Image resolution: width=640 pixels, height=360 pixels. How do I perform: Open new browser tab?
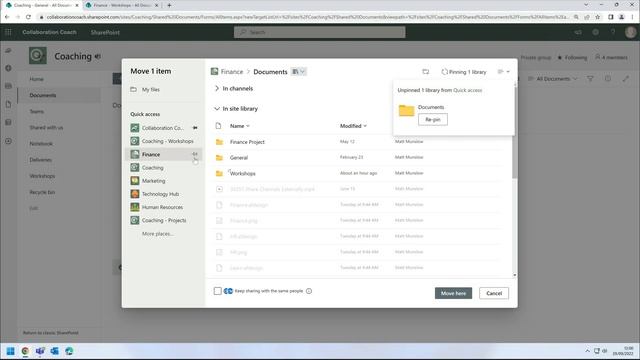[x=169, y=5]
